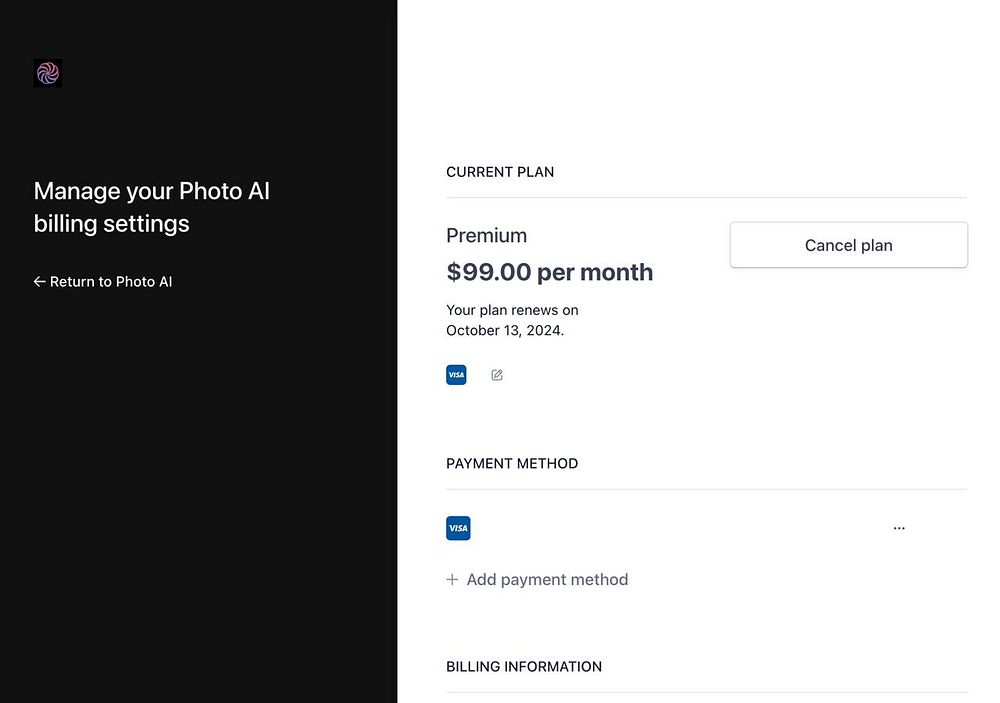Click the Premium plan name
The width and height of the screenshot is (1000, 703).
pyautogui.click(x=486, y=236)
